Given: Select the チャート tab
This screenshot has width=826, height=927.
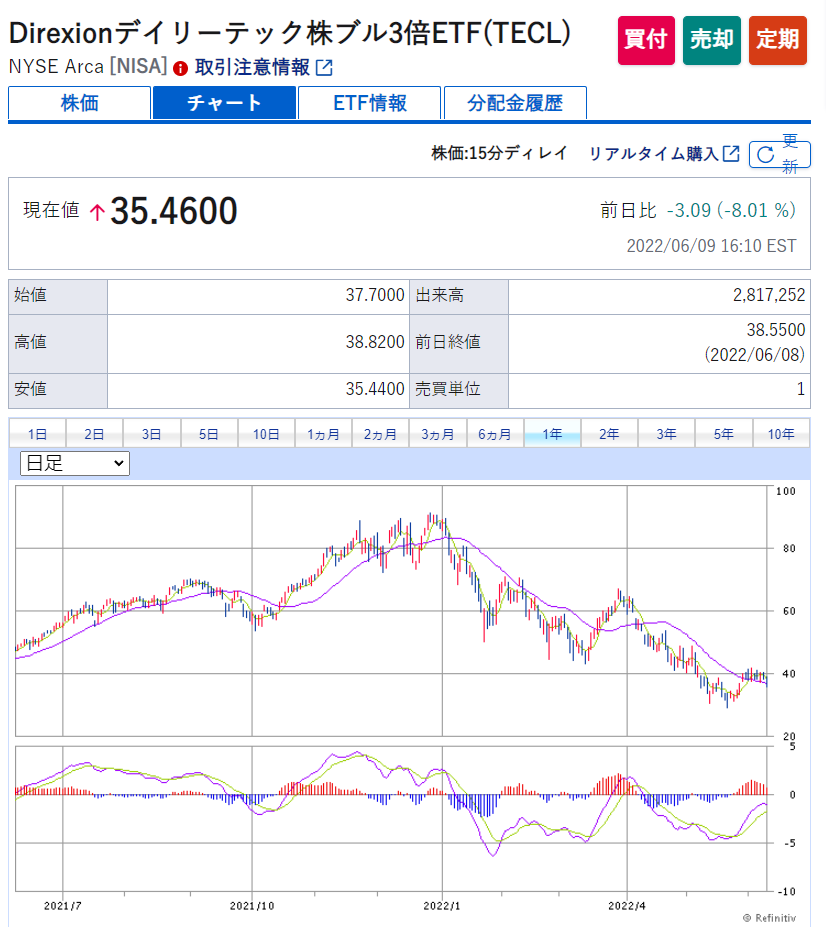Looking at the screenshot, I should coord(224,103).
